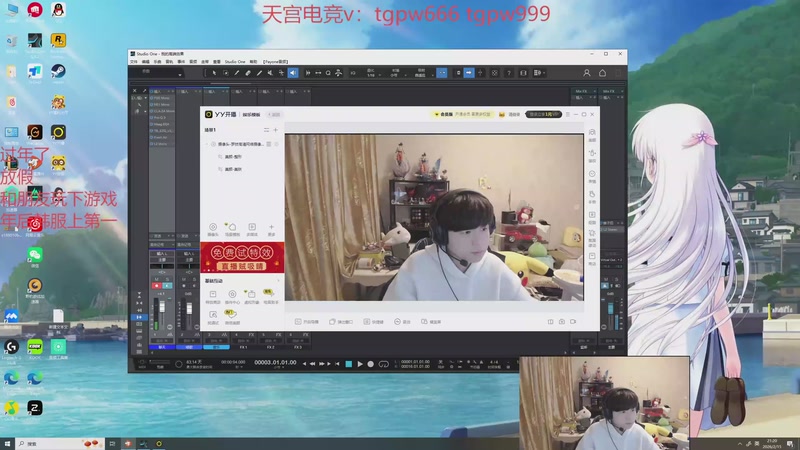Screen dimensions: 800x450
Task: Click the orientation button below YY preview
Action: point(432,322)
